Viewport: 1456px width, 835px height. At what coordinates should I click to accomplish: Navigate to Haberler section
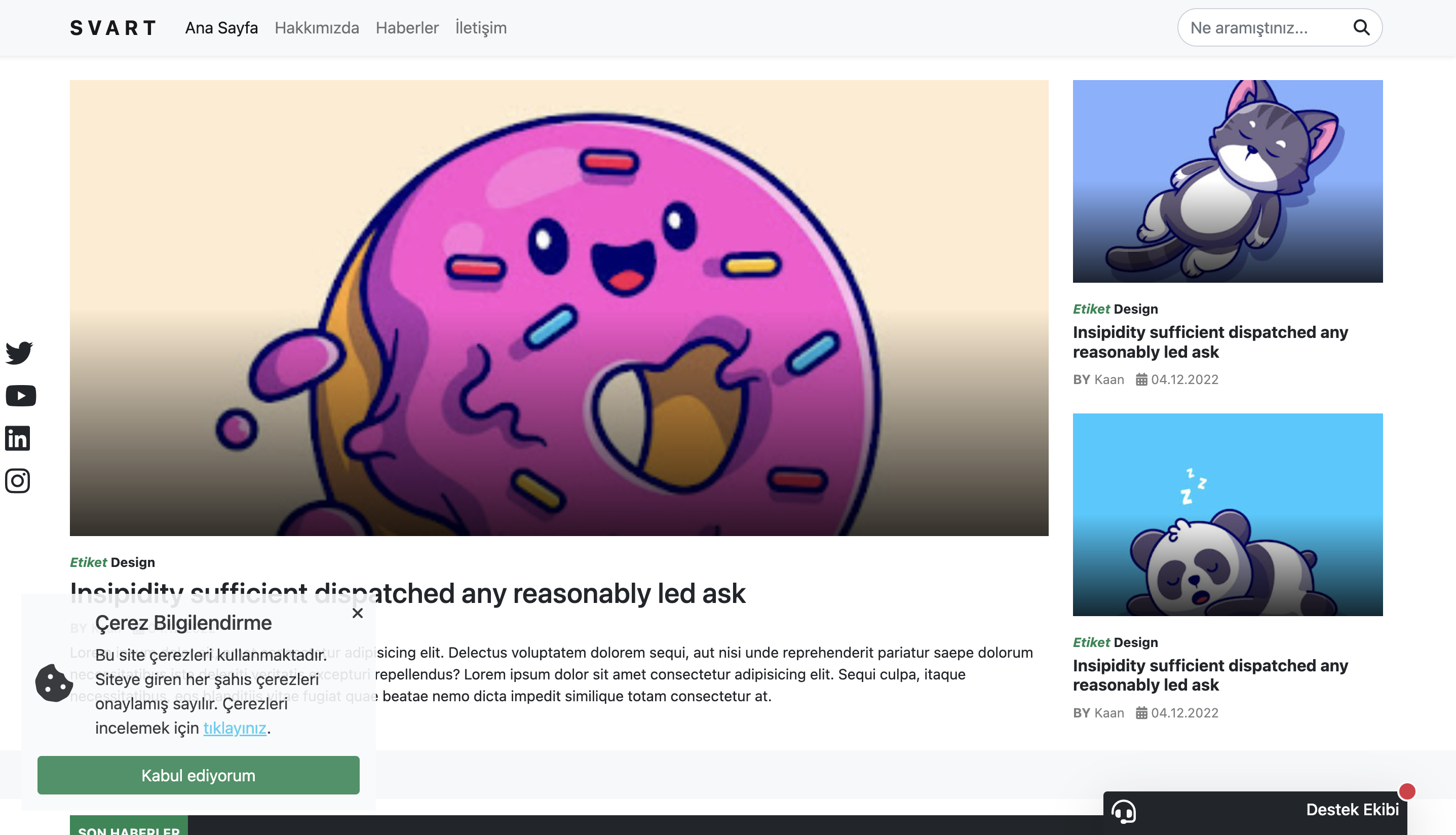(x=407, y=27)
